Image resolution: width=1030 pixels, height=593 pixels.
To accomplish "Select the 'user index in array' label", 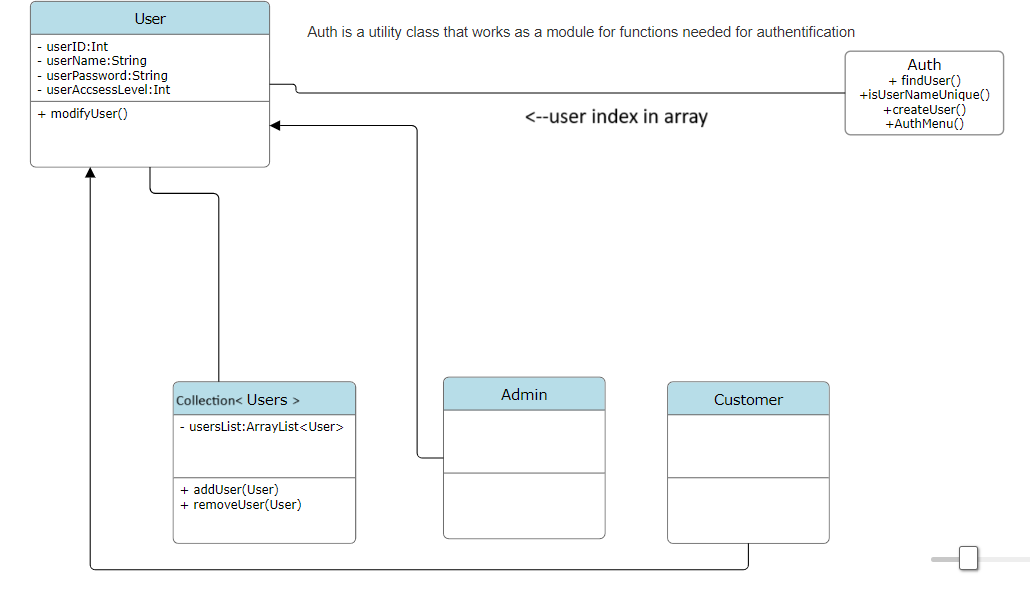I will click(x=616, y=116).
